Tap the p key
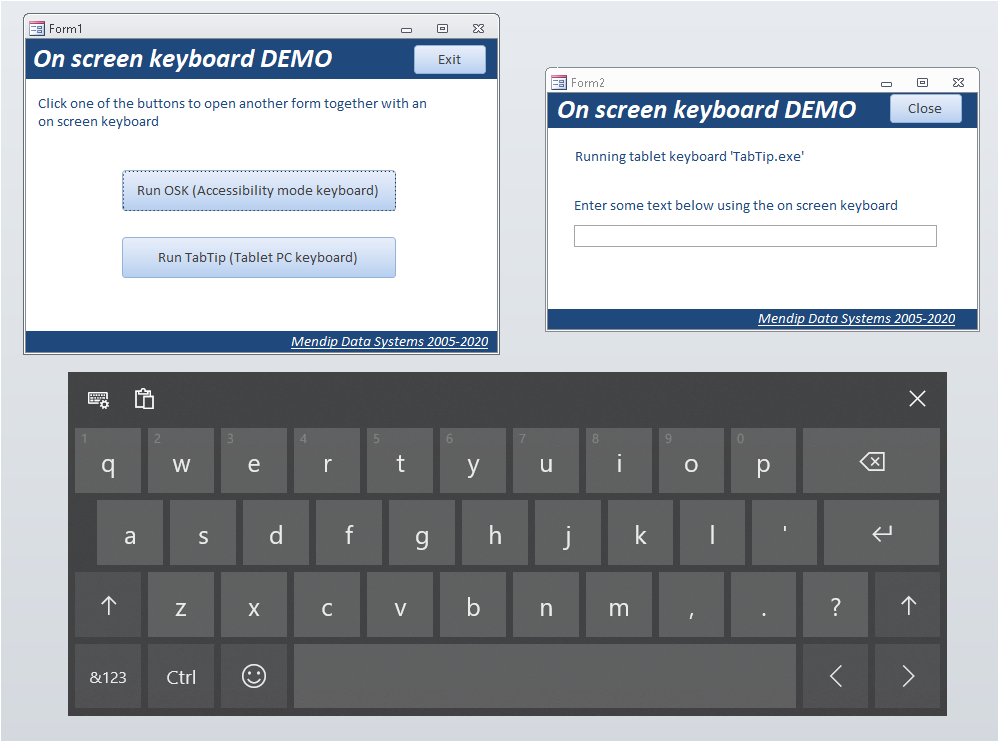 pyautogui.click(x=763, y=460)
